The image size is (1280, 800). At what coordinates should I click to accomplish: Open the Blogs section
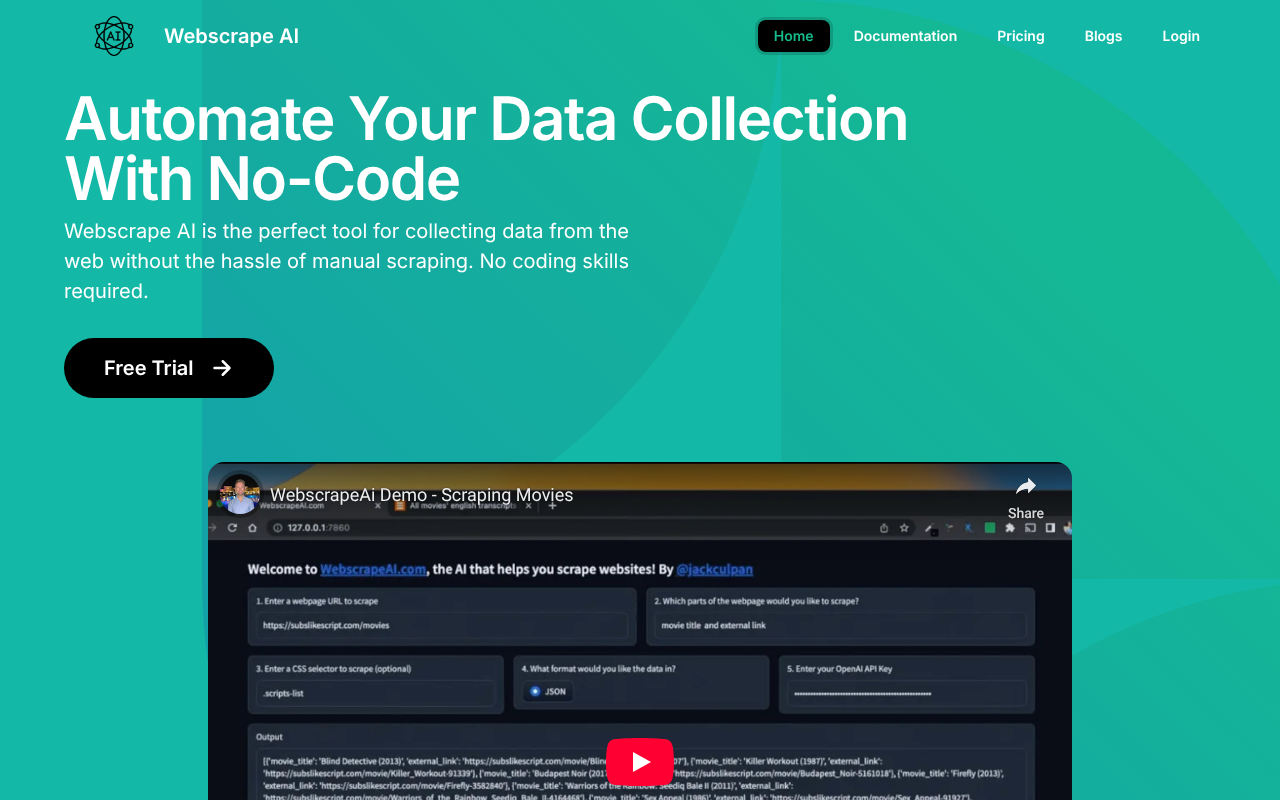point(1103,36)
